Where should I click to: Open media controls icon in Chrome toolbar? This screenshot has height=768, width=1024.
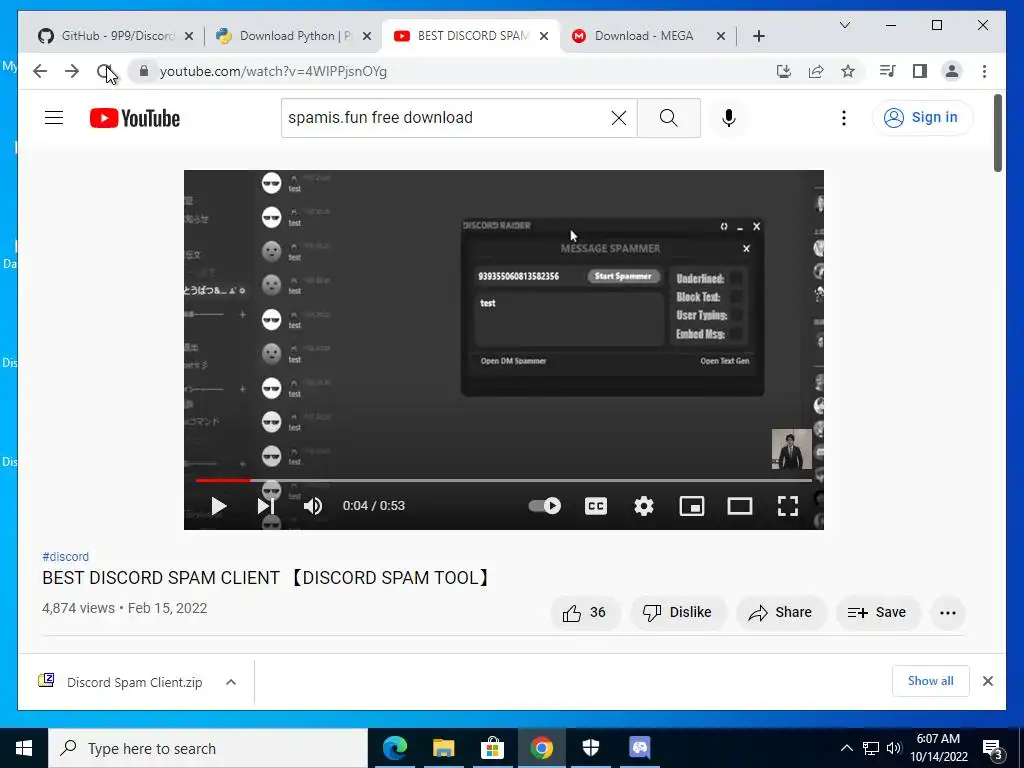coord(888,71)
